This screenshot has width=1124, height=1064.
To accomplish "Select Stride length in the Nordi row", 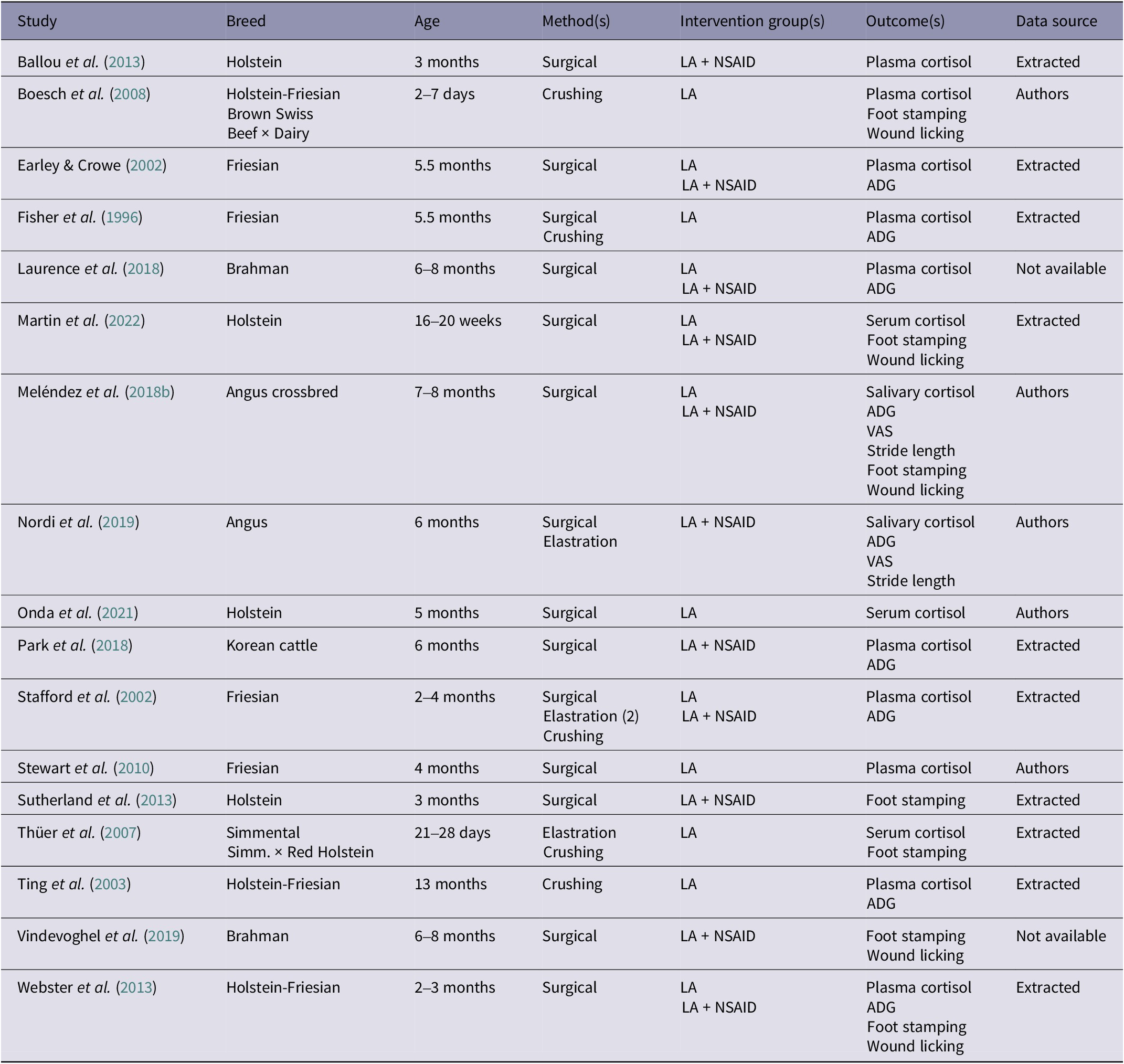I will (910, 581).
